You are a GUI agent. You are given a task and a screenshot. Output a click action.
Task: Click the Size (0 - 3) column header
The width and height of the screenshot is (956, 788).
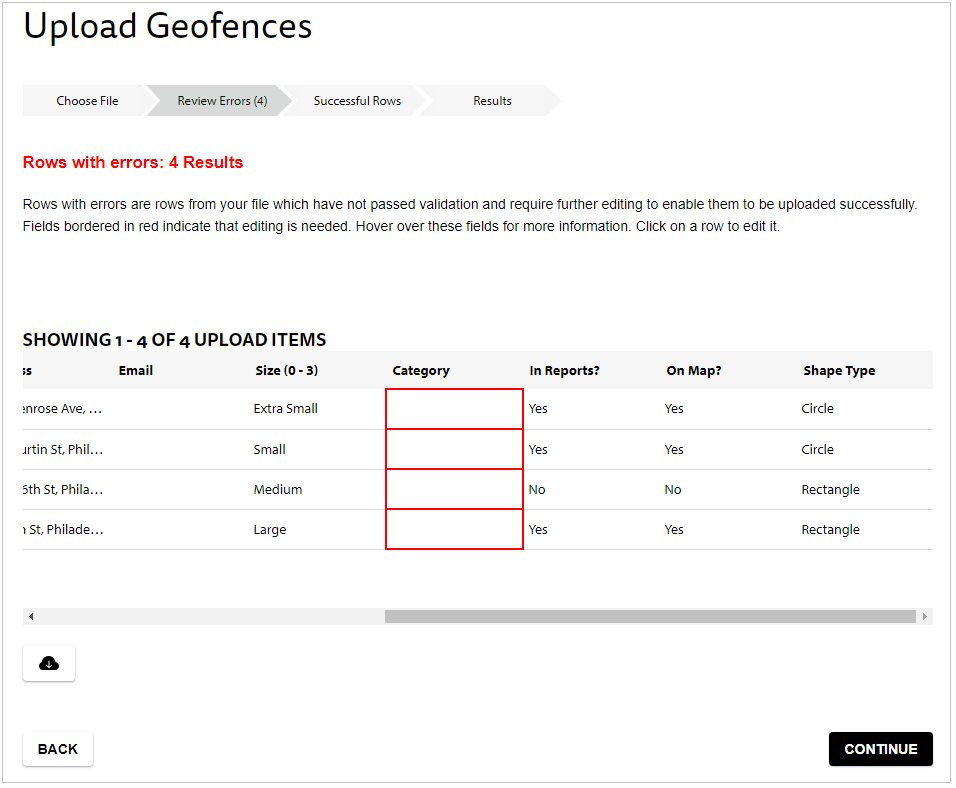287,370
